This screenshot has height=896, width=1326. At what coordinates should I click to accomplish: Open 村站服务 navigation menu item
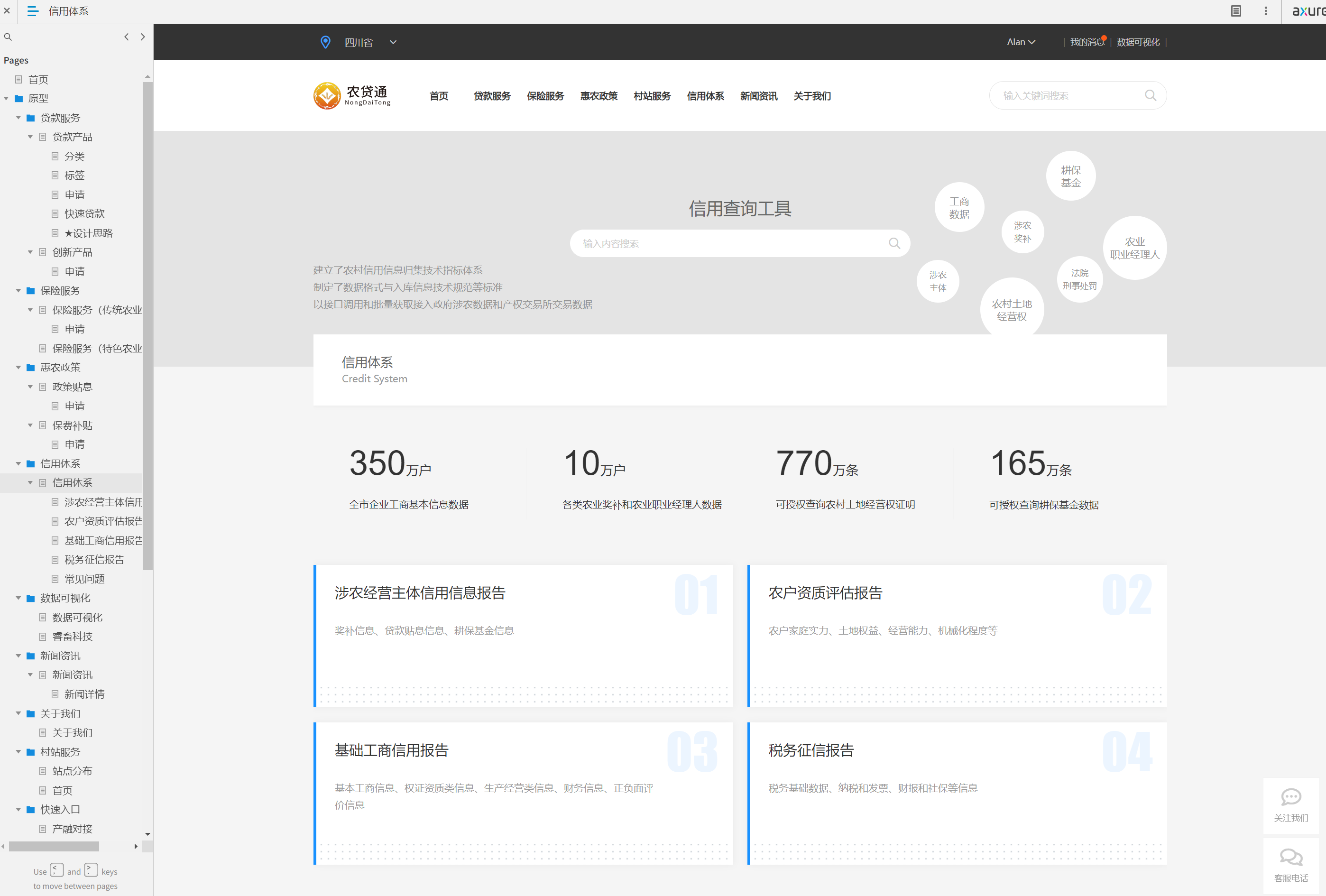coord(652,96)
